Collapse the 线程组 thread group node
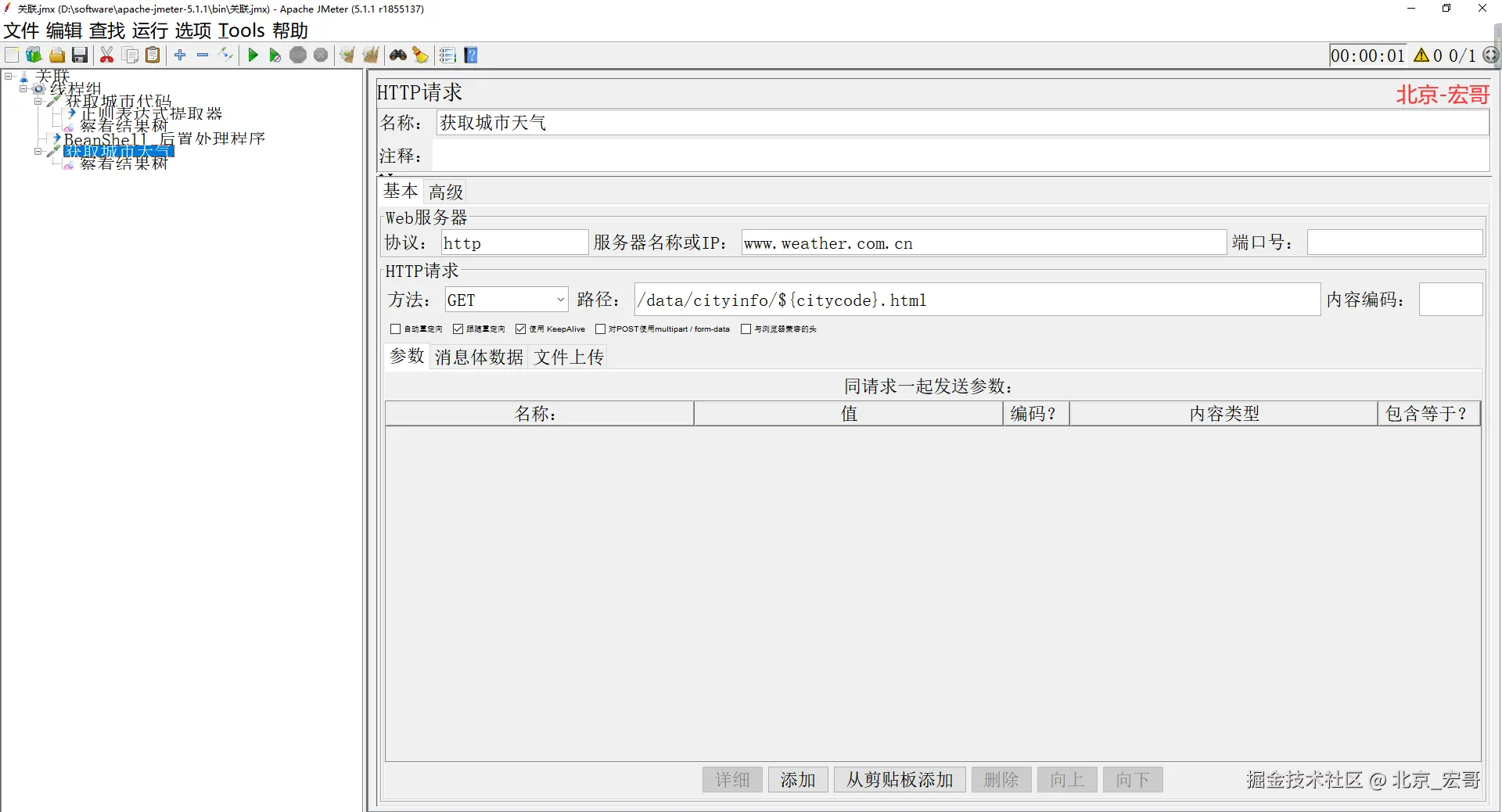Screen dimensions: 1502x812 click(x=23, y=88)
